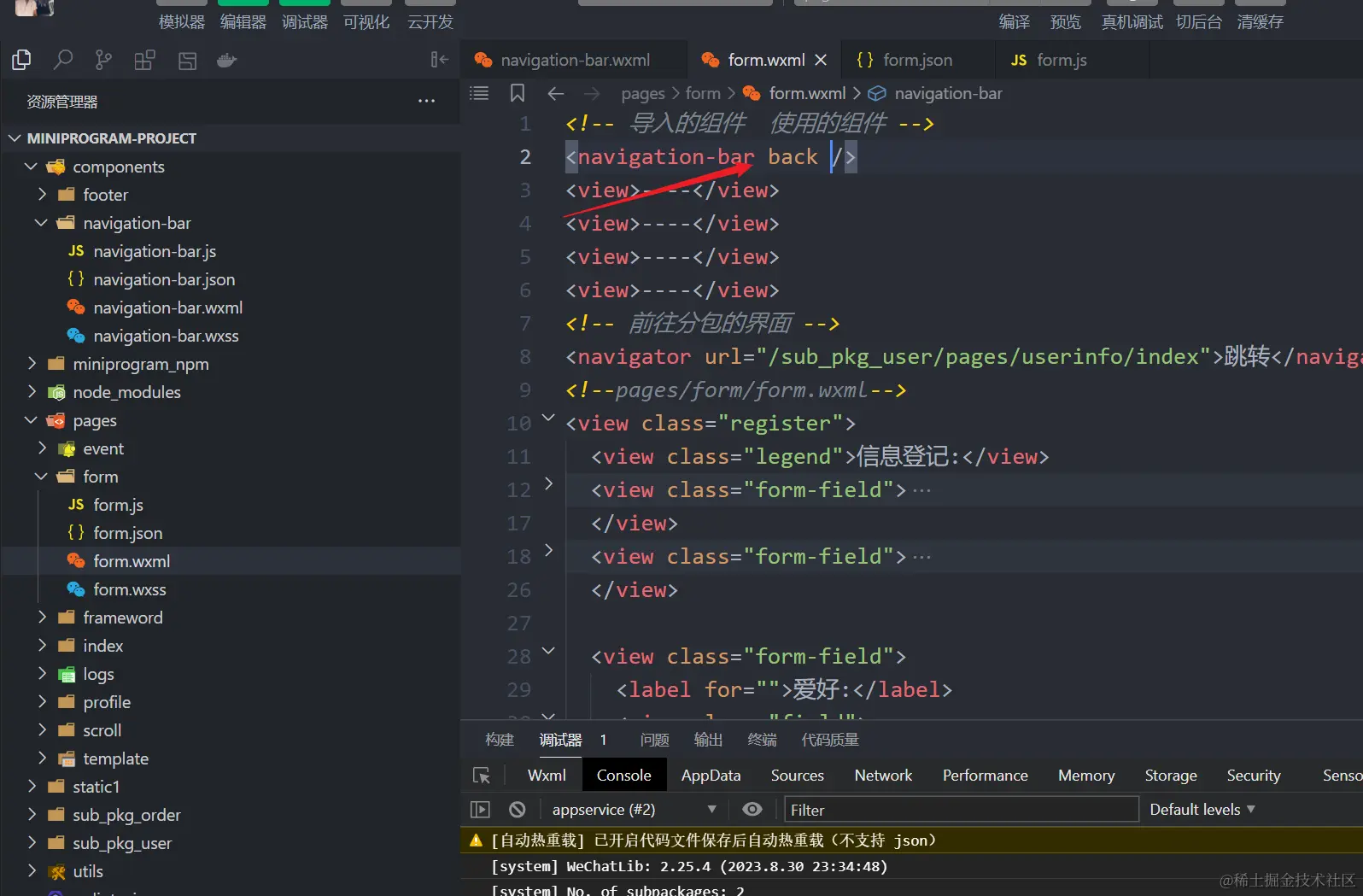Open the Security devtools tab
Viewport: 1363px width, 896px height.
click(1254, 776)
